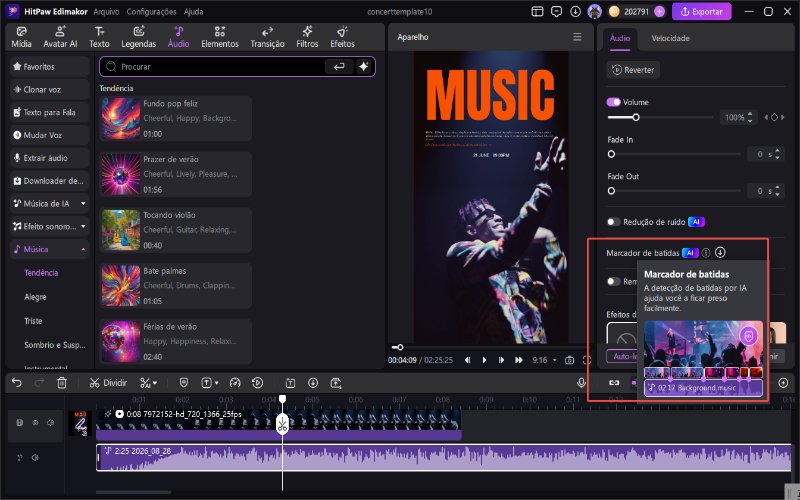Select the Alegre music category

click(x=35, y=296)
